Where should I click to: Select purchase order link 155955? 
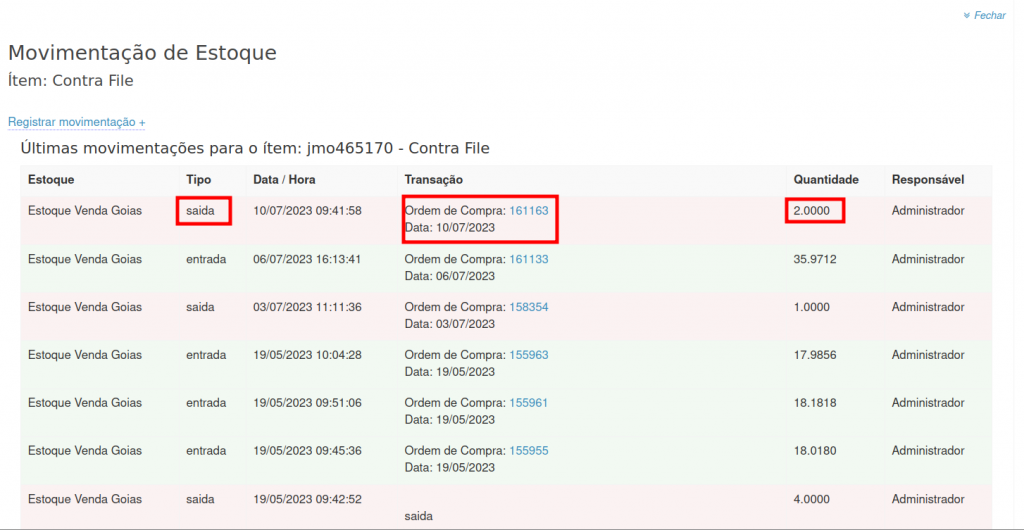pos(529,451)
